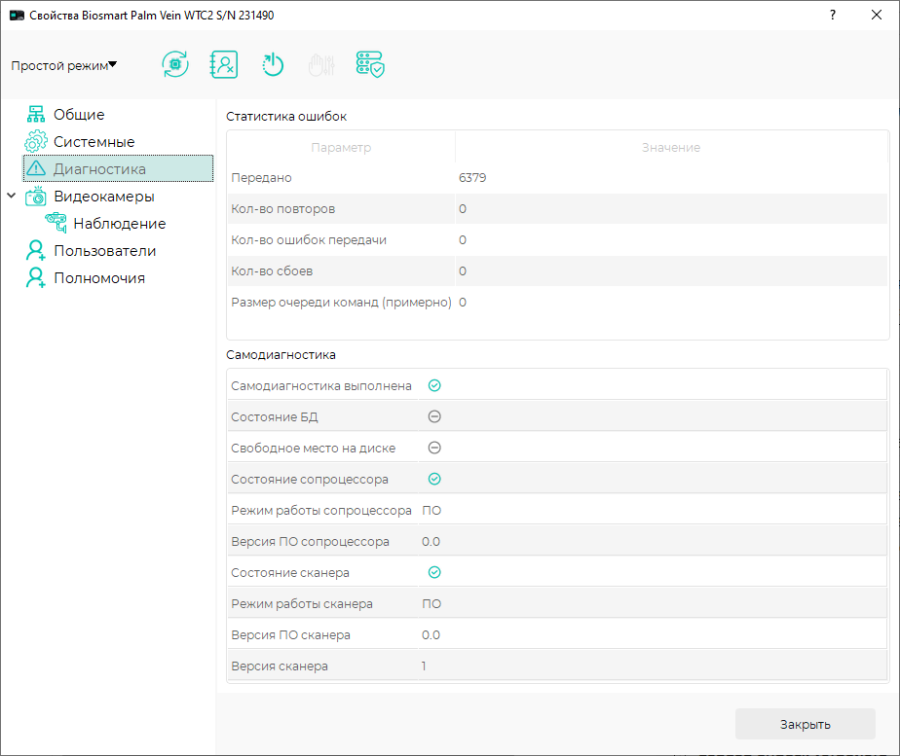Open the 'Пользователи' section

click(105, 251)
